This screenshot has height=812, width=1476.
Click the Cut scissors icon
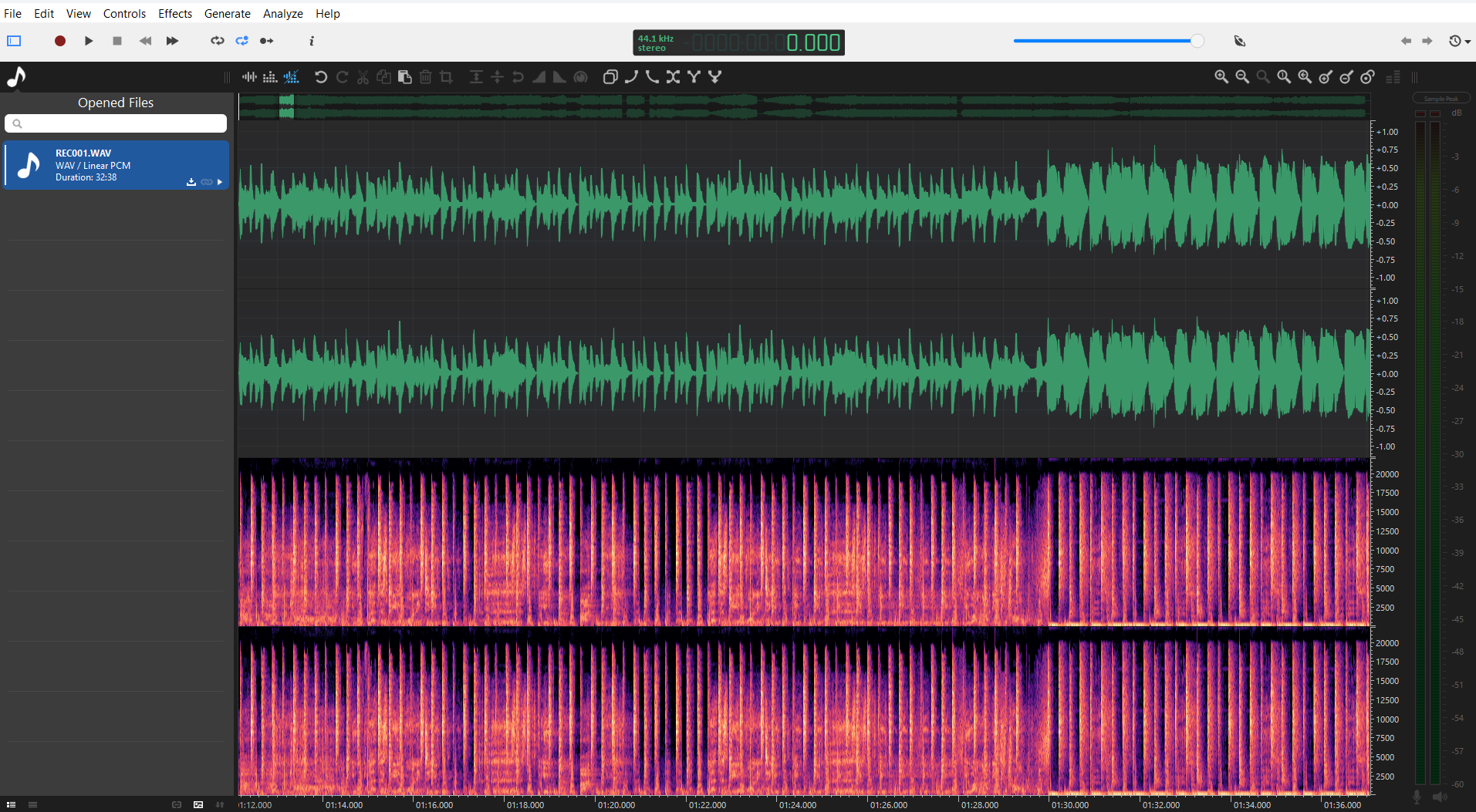[x=363, y=77]
